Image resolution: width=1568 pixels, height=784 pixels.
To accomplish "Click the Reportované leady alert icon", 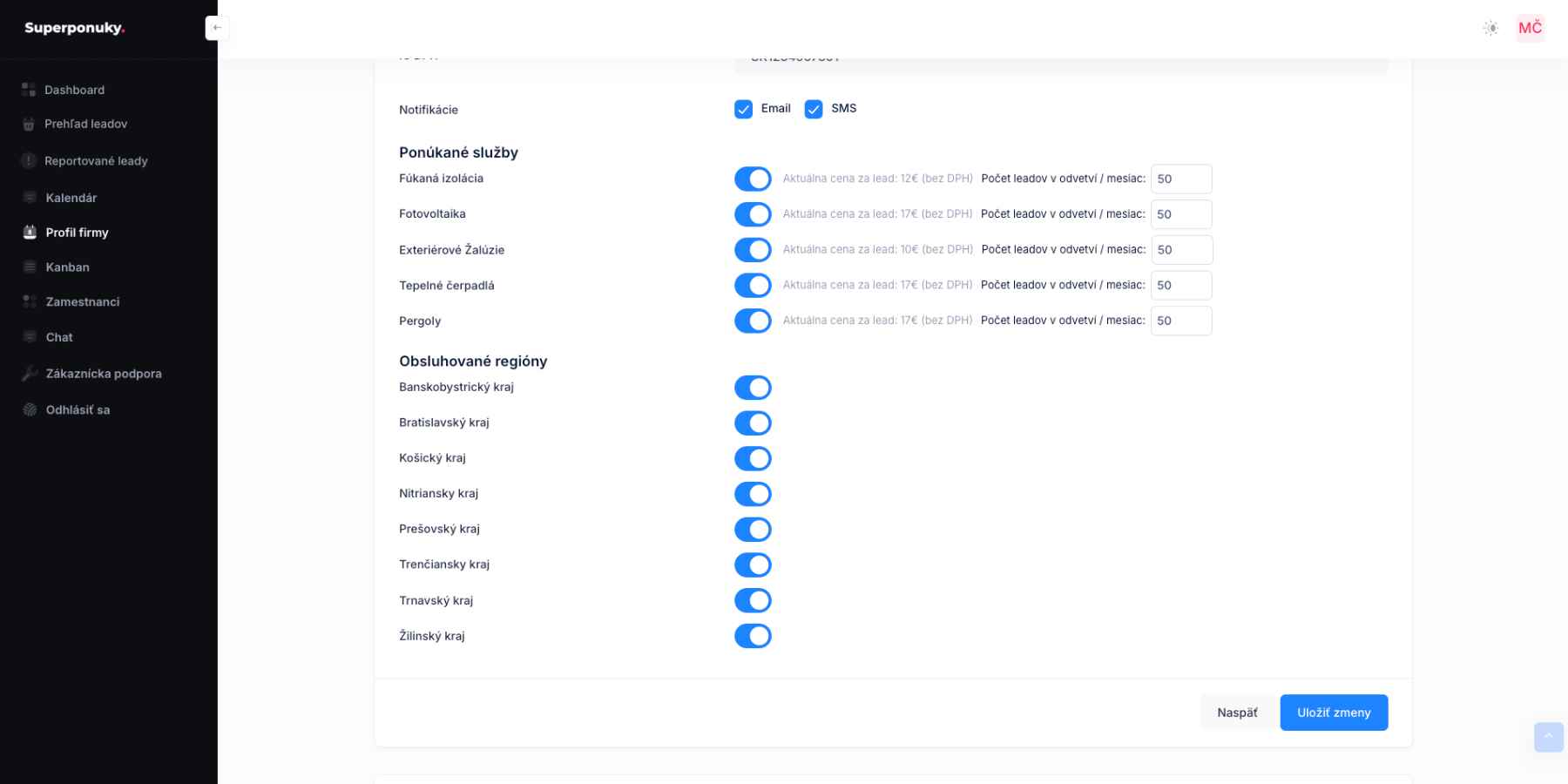I will (x=29, y=161).
